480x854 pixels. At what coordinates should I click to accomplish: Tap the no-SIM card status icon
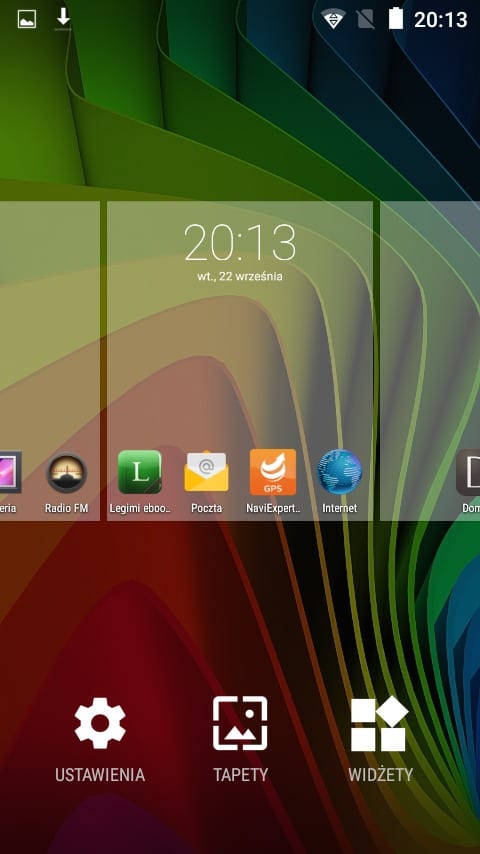tap(366, 20)
